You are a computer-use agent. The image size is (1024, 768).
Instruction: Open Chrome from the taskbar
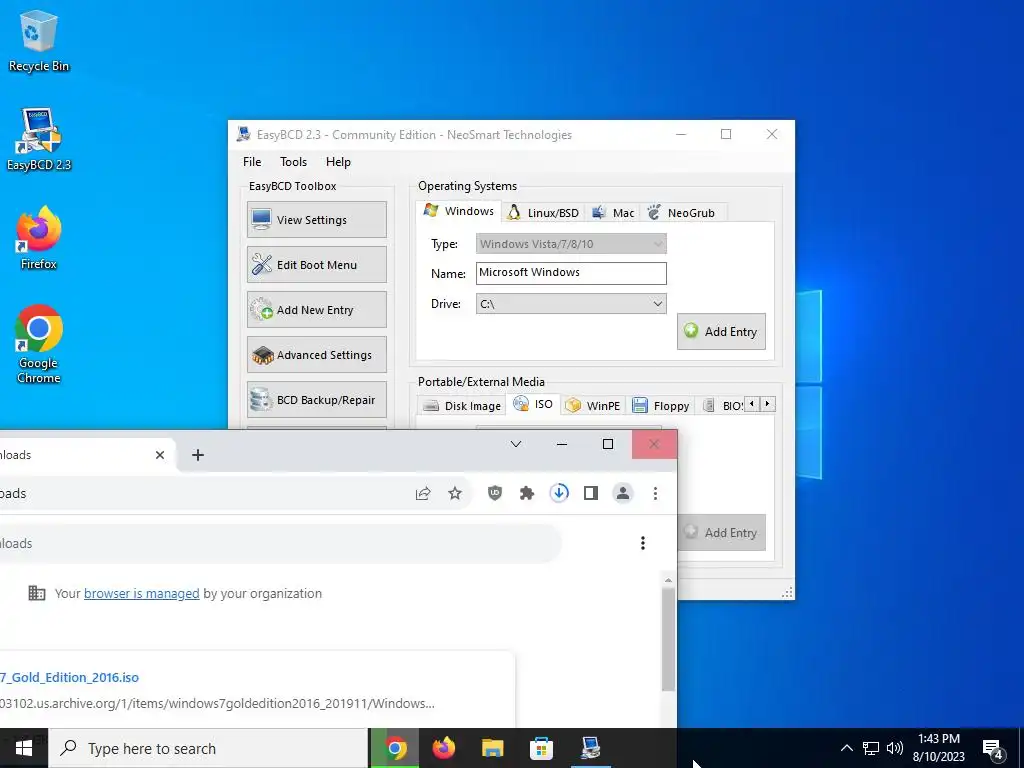(395, 748)
